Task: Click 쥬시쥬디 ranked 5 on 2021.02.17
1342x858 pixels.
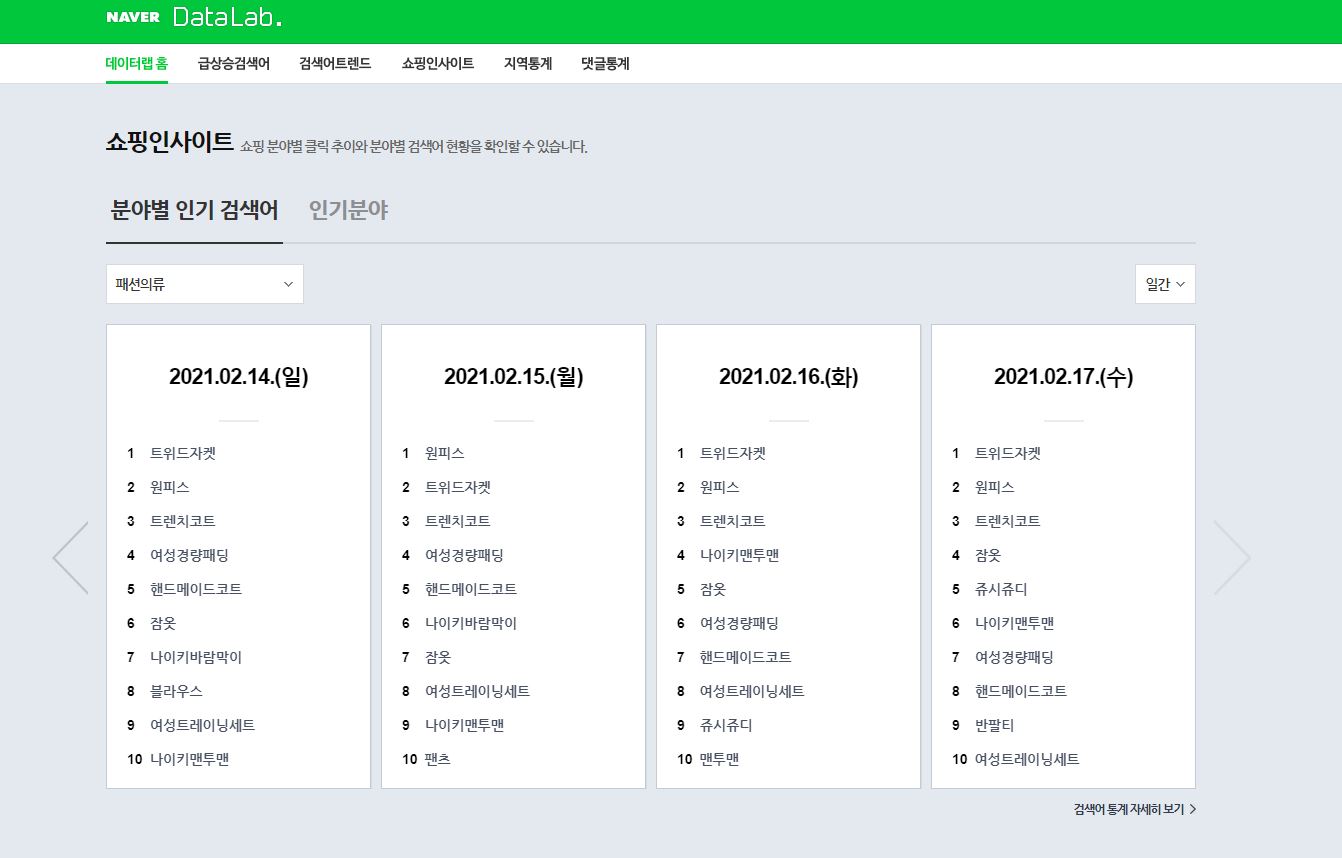Action: pos(1001,589)
